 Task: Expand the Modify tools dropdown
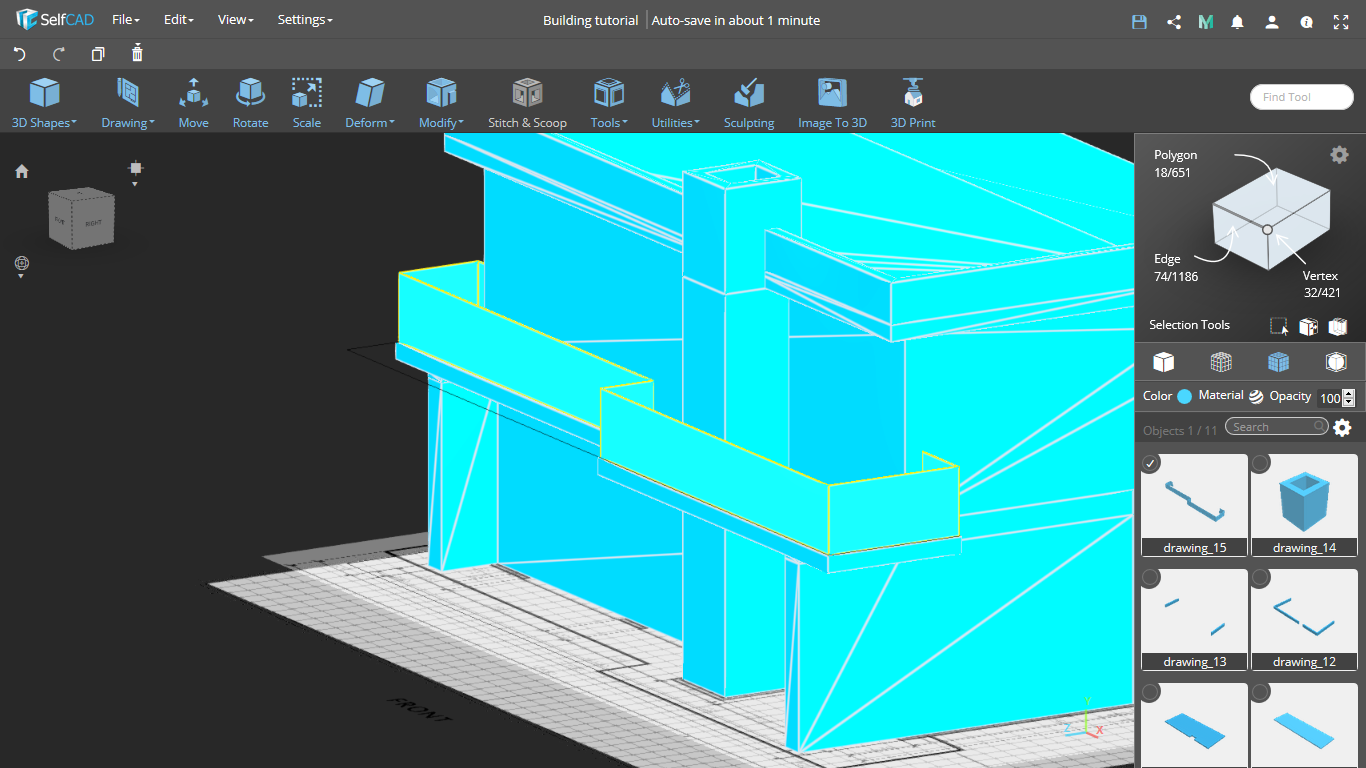[441, 104]
